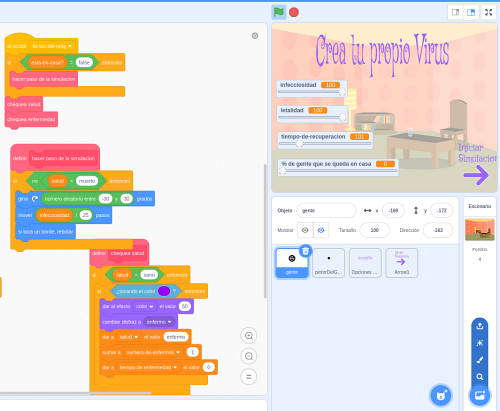
Task: Paint a new backdrop
Action: tap(480, 360)
